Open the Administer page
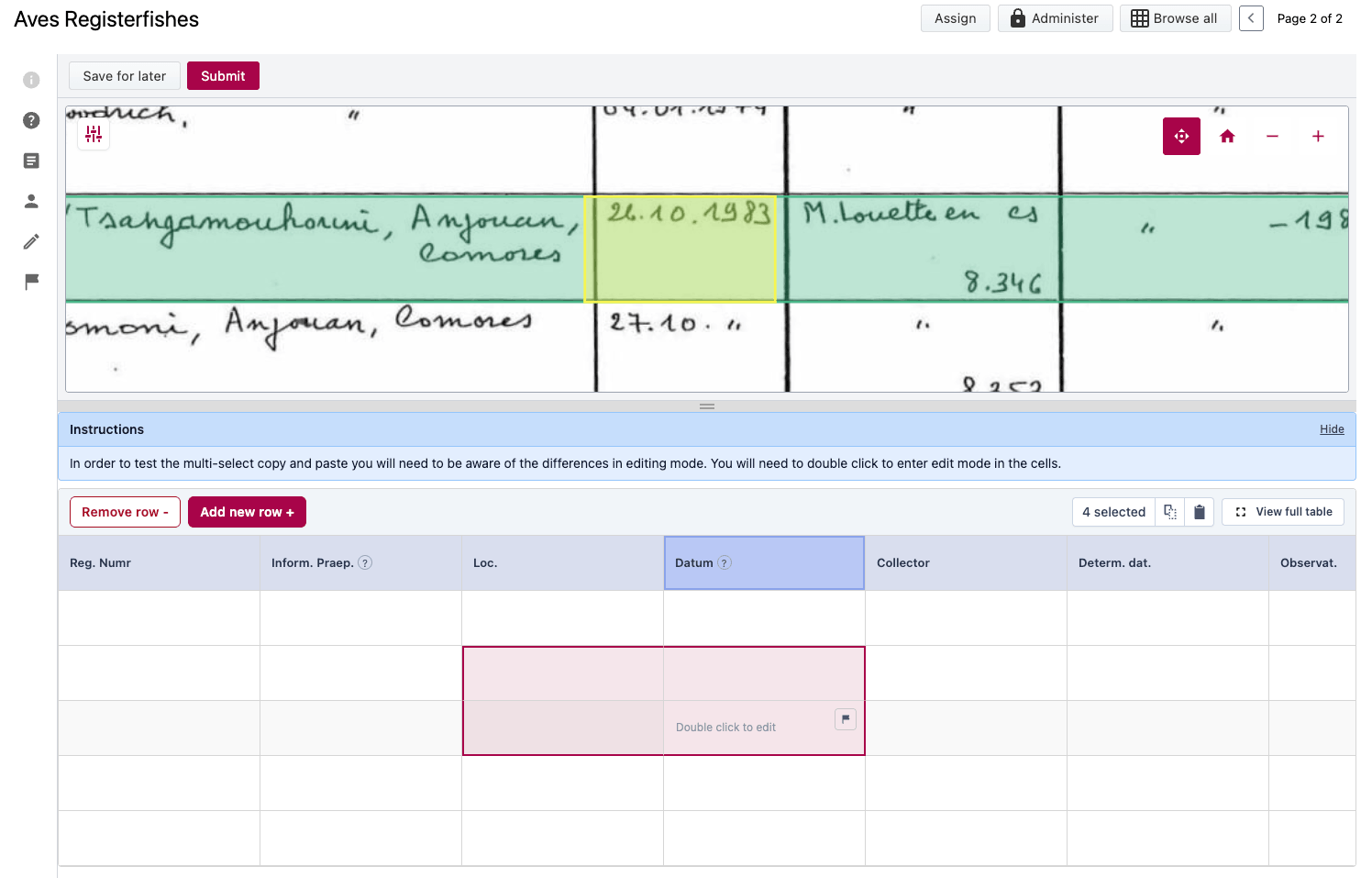This screenshot has width=1372, height=878. (x=1055, y=18)
